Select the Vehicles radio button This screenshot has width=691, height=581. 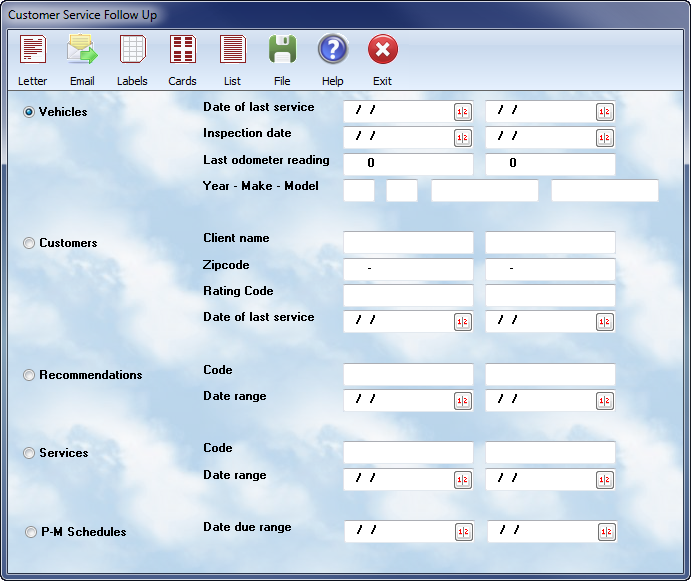tap(29, 112)
